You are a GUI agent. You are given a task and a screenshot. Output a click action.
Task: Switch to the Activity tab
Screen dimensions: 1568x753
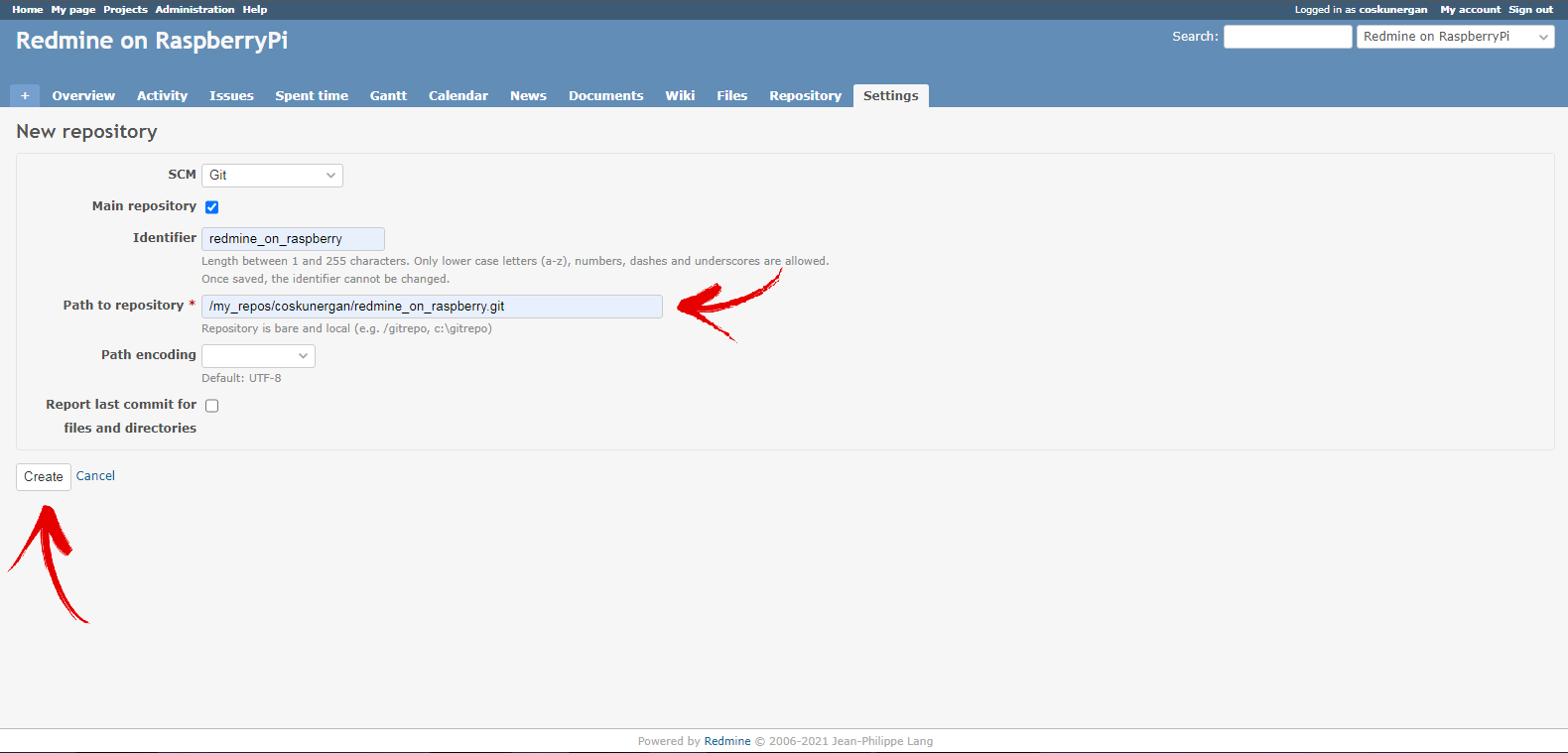click(x=162, y=95)
